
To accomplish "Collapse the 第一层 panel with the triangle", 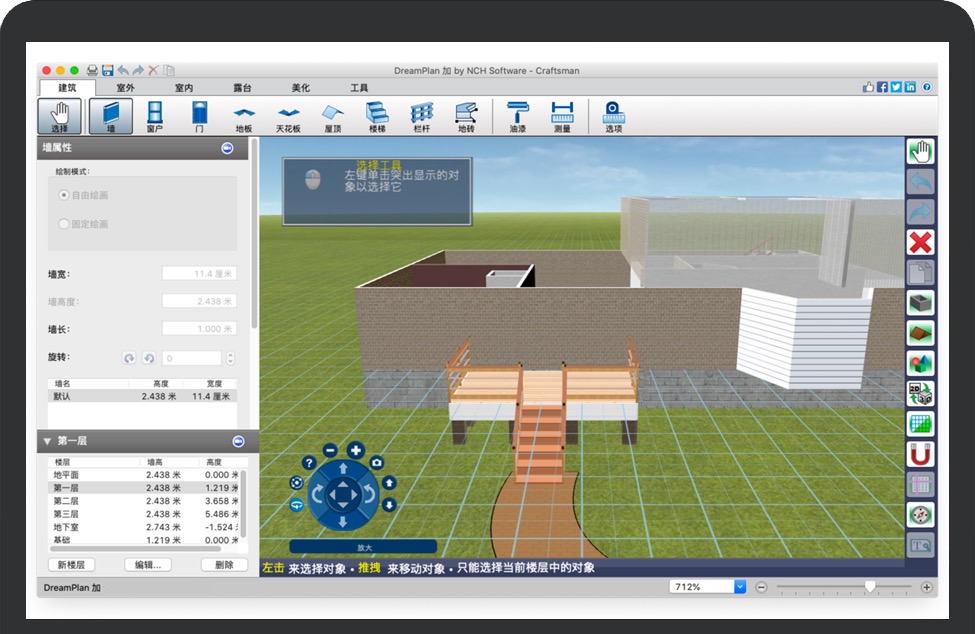I will (47, 441).
